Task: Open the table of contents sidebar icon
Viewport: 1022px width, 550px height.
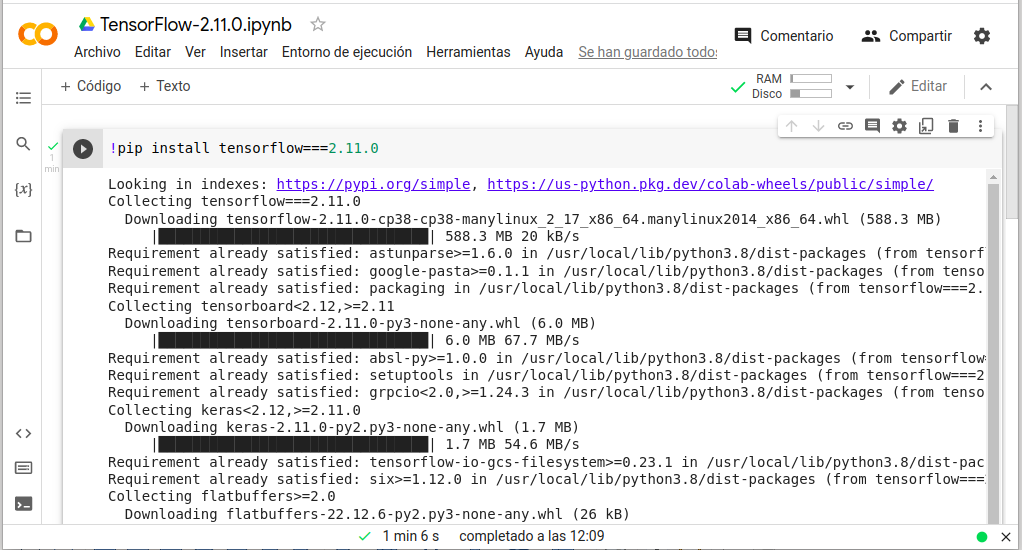Action: pyautogui.click(x=23, y=98)
